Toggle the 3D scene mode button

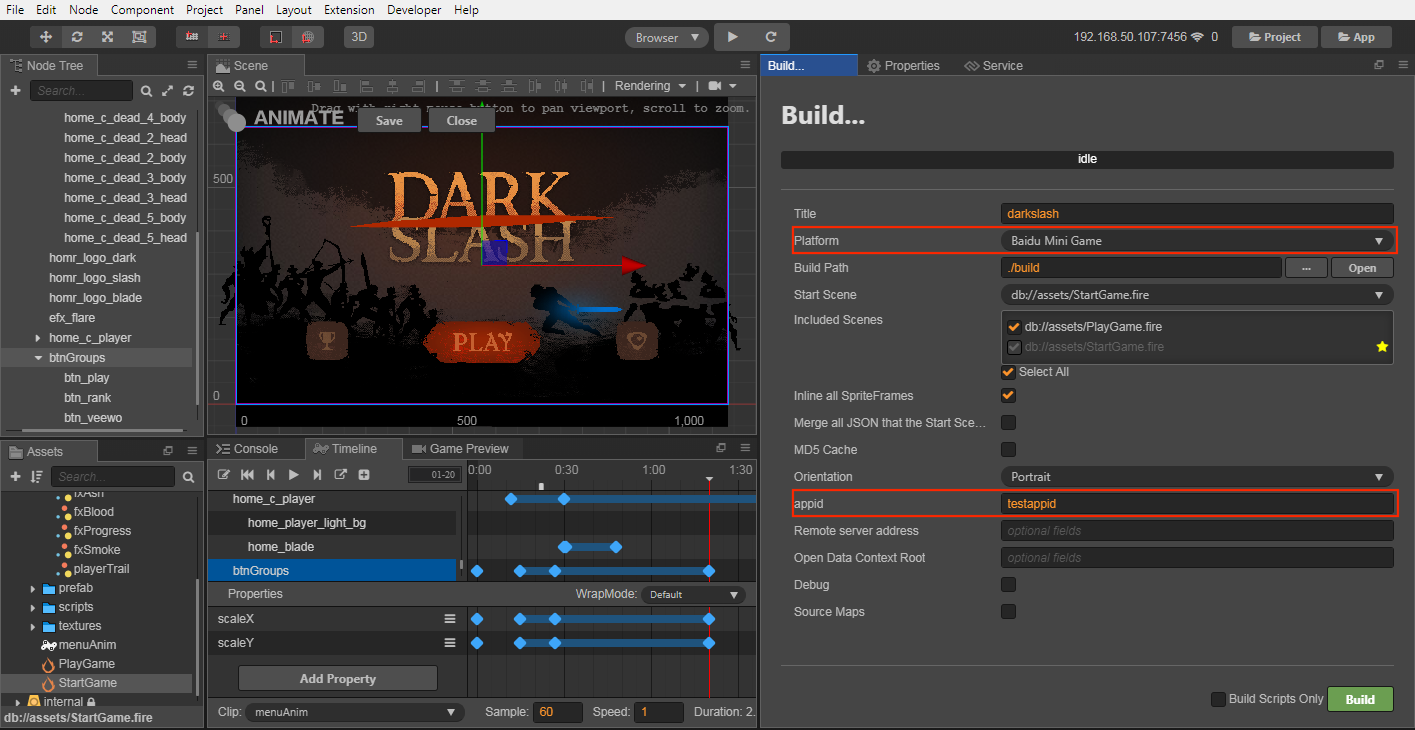(x=359, y=37)
